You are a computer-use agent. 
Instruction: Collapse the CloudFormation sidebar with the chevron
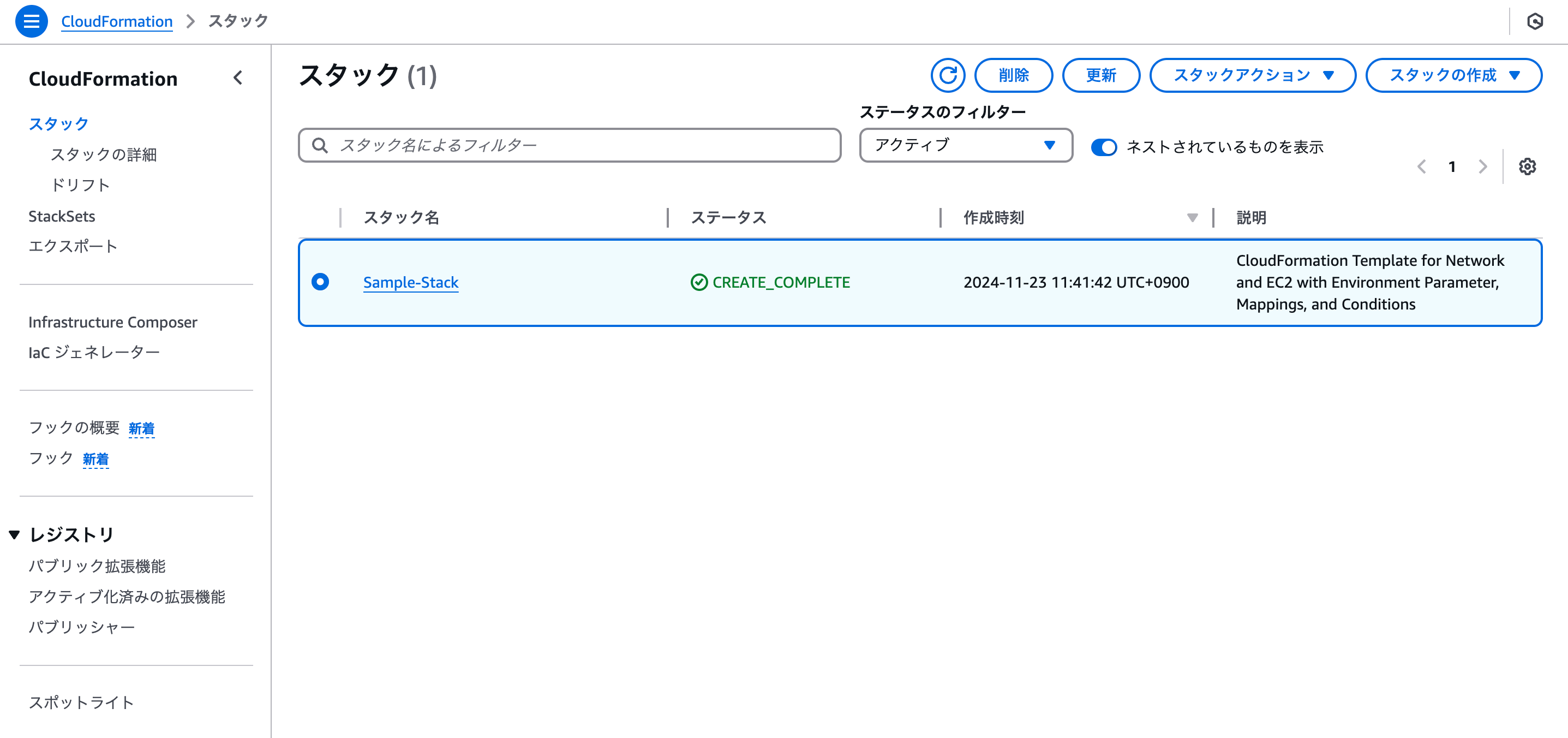click(x=238, y=78)
